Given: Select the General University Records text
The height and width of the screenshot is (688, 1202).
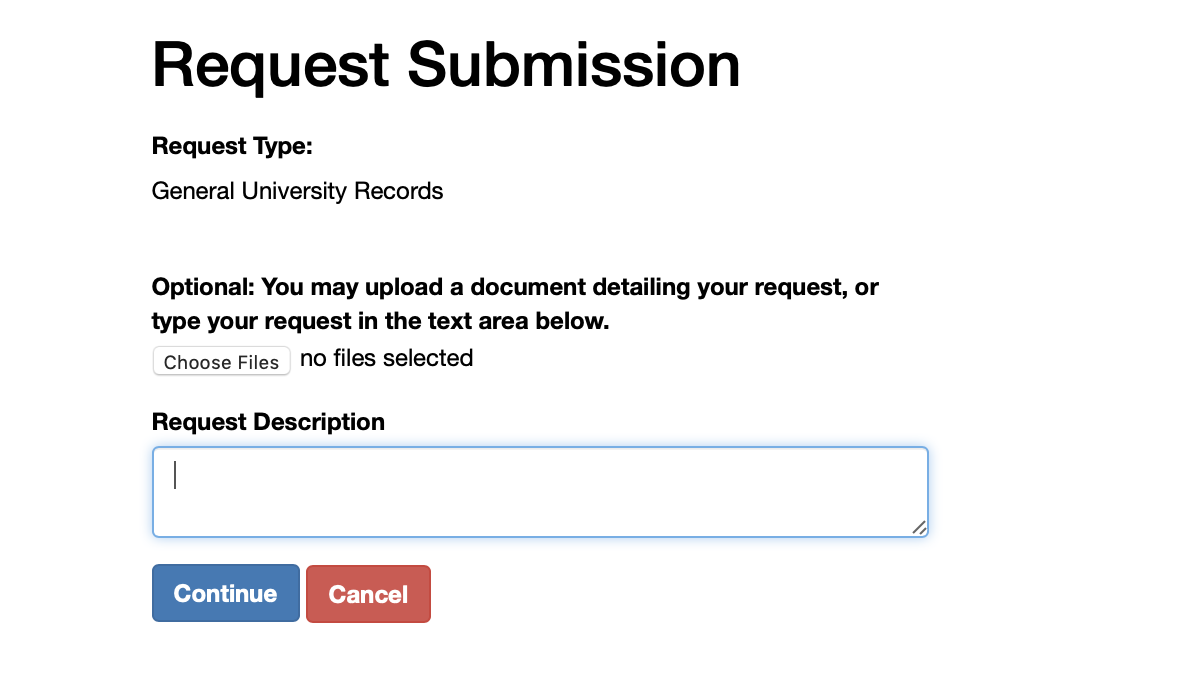Looking at the screenshot, I should [297, 191].
